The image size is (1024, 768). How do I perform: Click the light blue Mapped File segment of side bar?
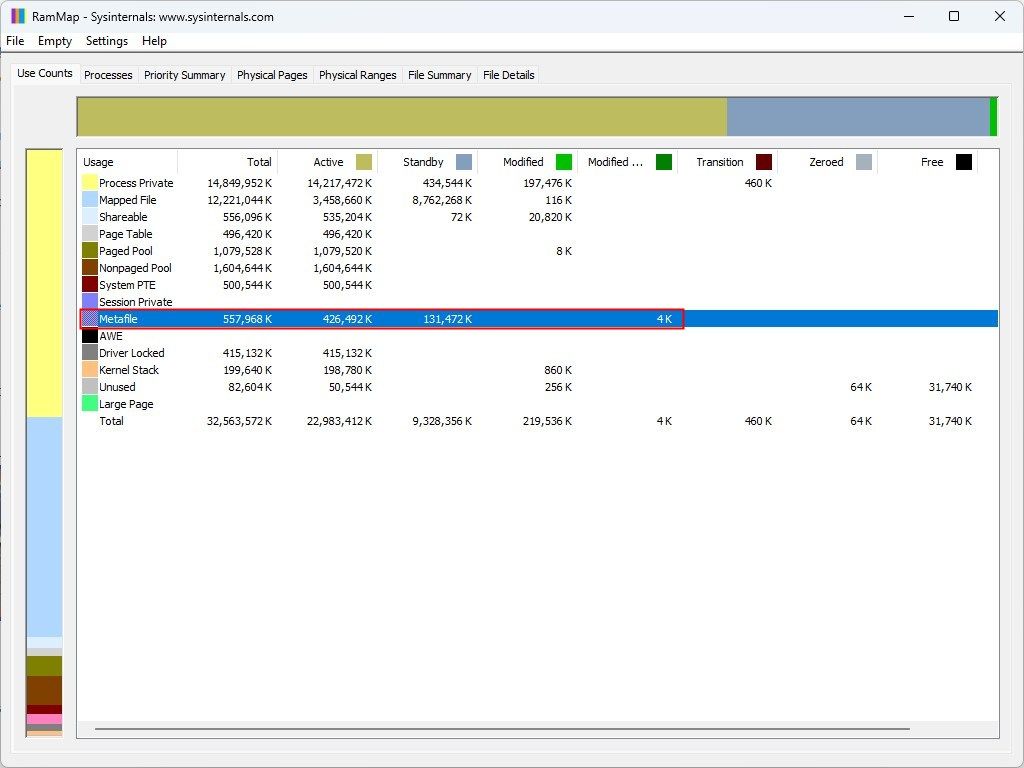tap(44, 526)
